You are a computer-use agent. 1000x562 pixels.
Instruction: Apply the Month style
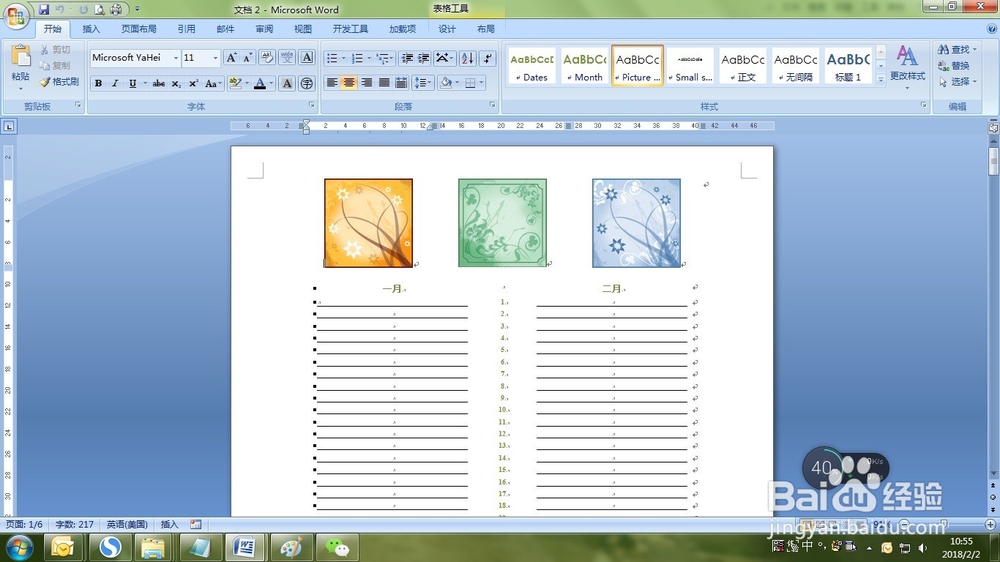[x=585, y=66]
